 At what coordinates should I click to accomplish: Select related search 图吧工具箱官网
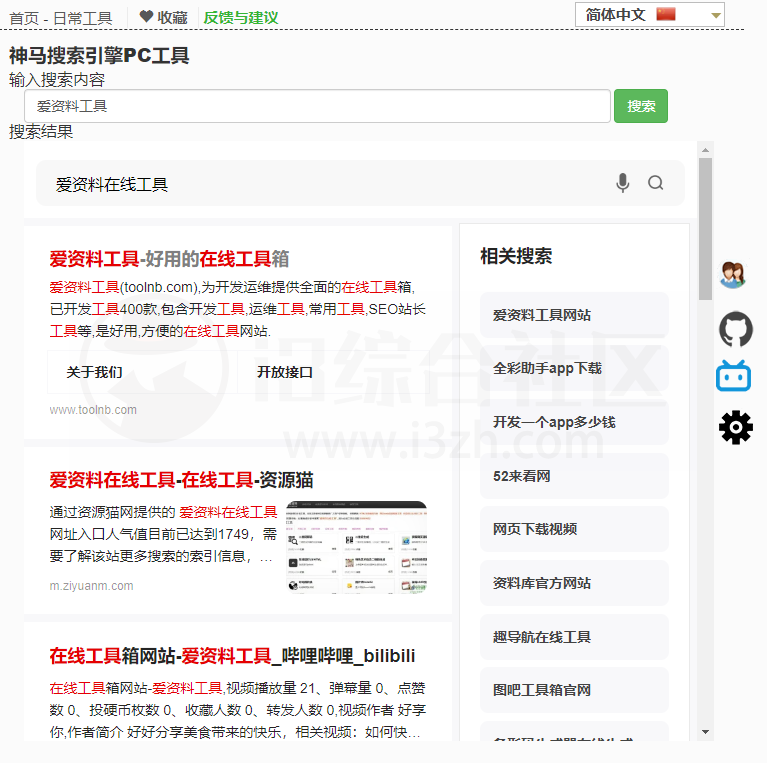pos(574,690)
